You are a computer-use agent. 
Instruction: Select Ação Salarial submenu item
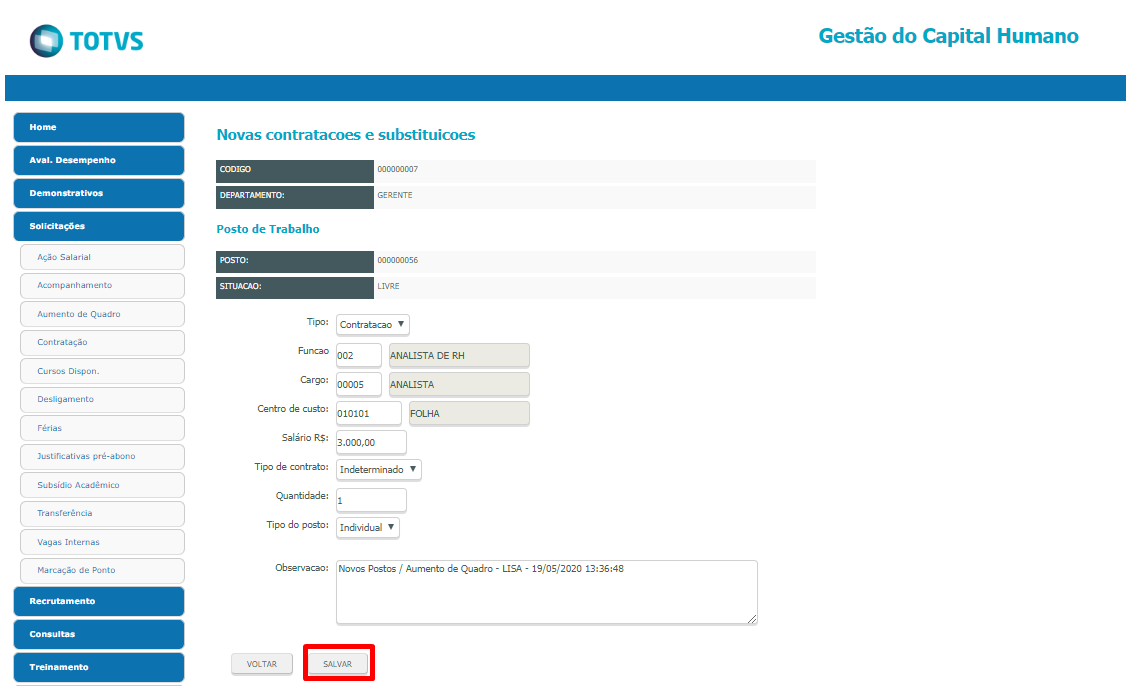click(x=103, y=257)
